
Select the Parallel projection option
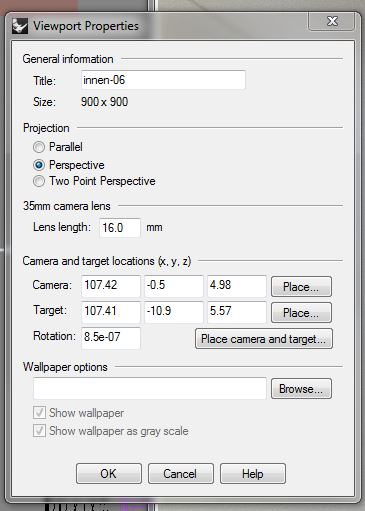[39, 147]
